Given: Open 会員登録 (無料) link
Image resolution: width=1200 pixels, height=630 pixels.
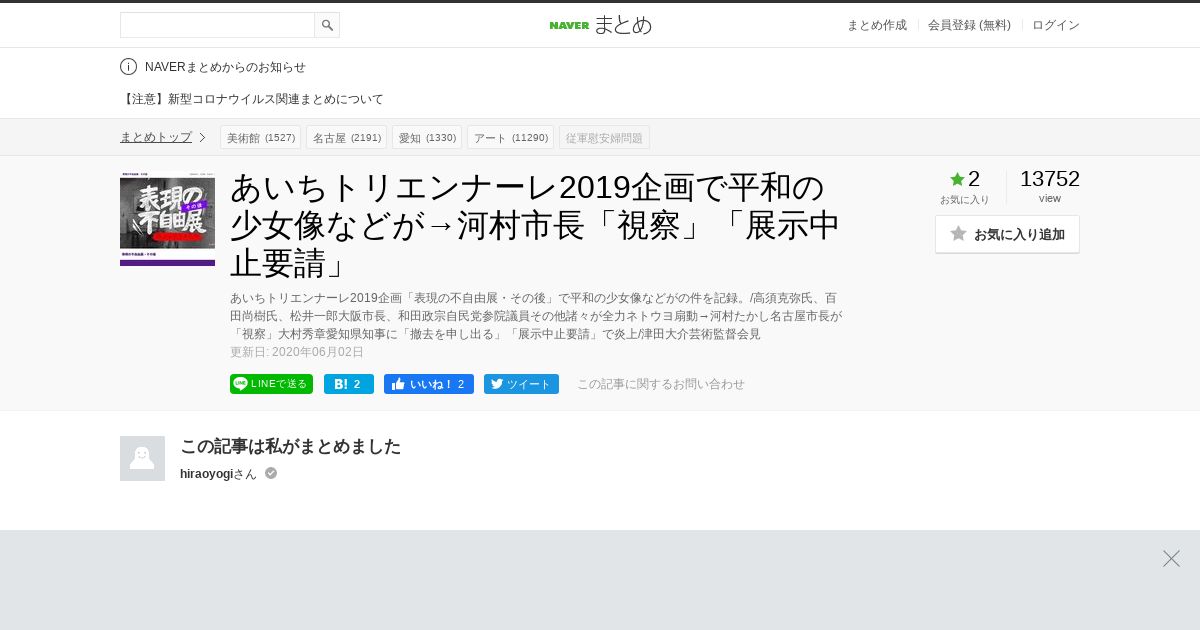Looking at the screenshot, I should (969, 25).
